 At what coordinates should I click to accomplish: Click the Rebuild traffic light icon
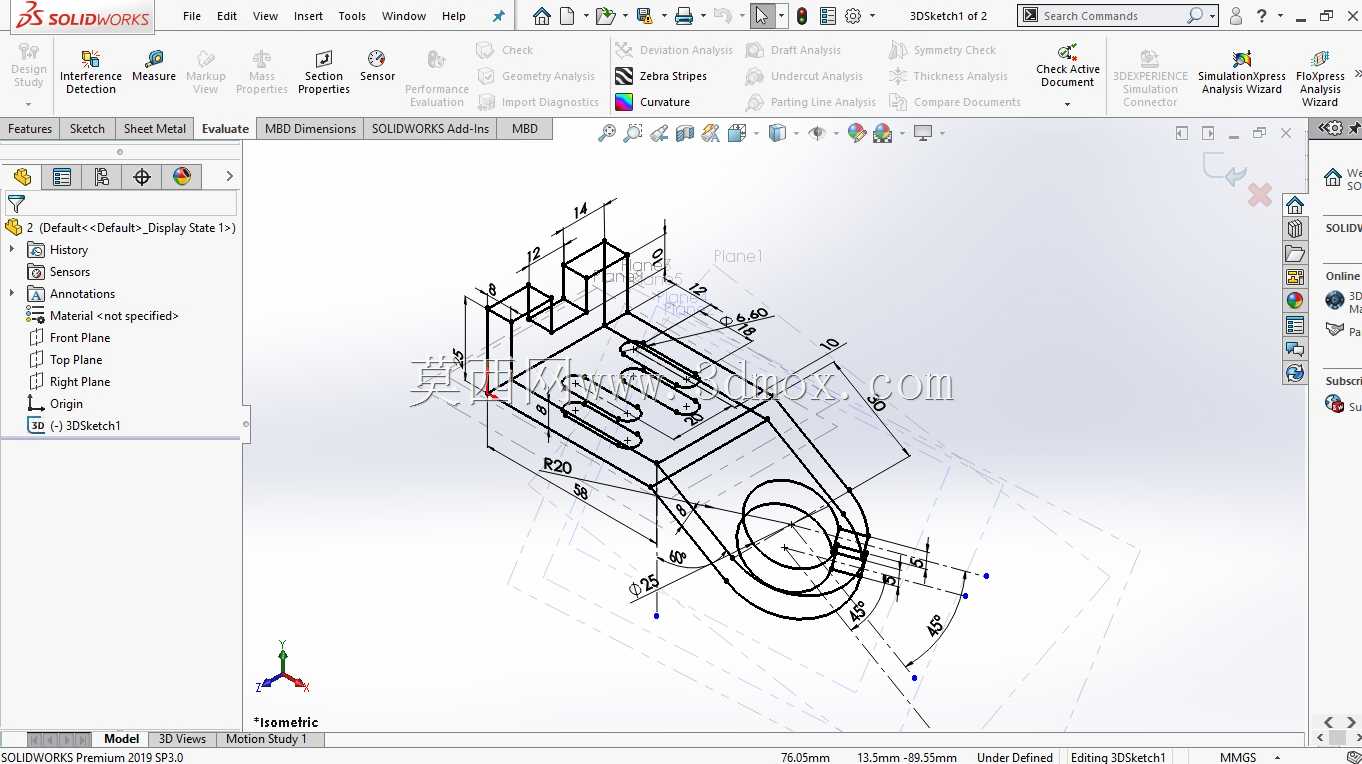tap(802, 16)
